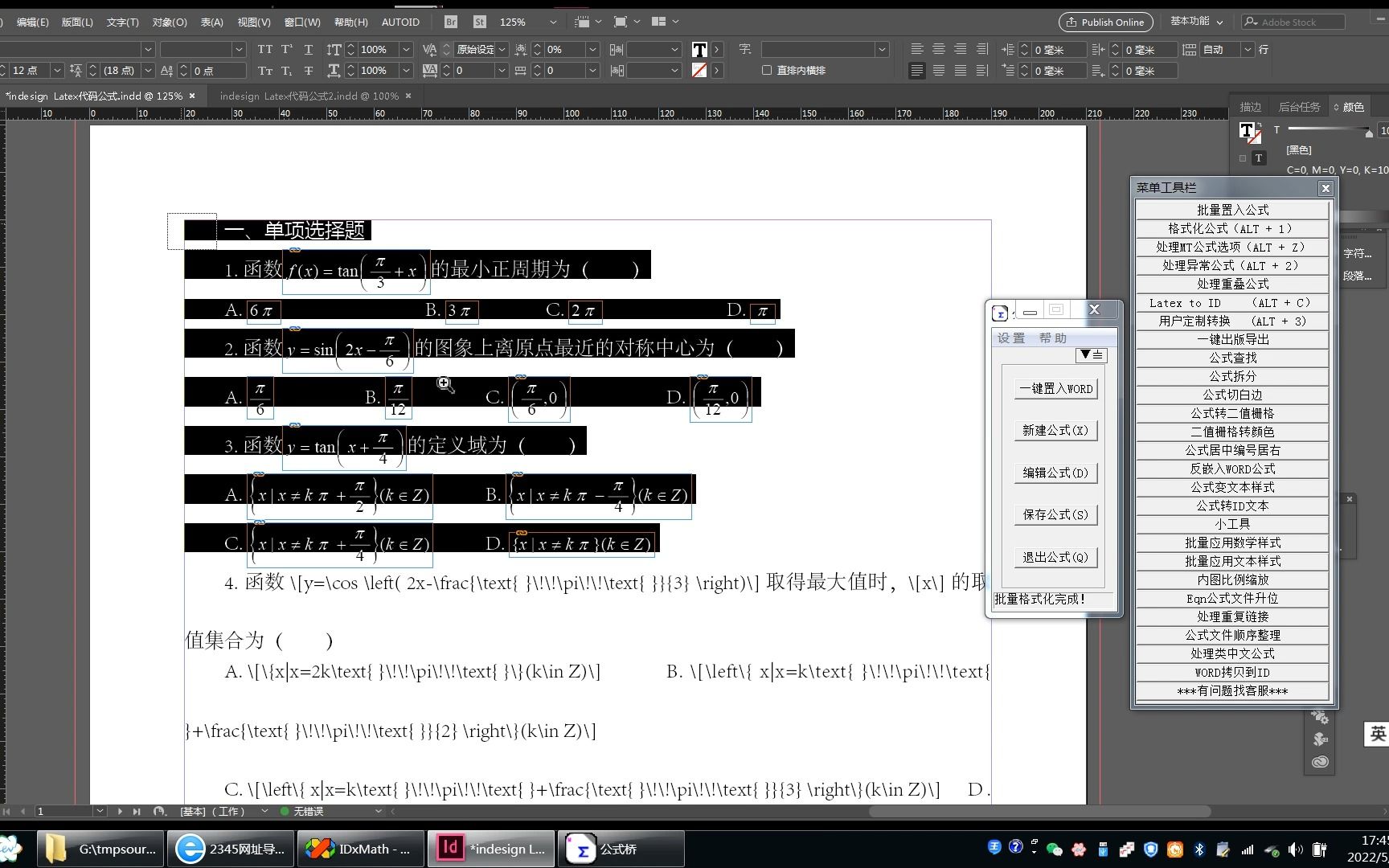Click 一键置入WORD in the 公式桥 dialog
Screen dimensions: 1389x868
tap(1055, 388)
